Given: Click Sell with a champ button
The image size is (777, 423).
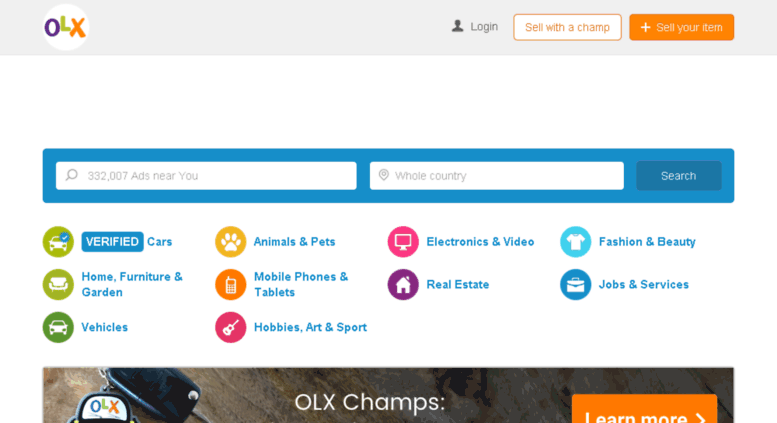Looking at the screenshot, I should [x=567, y=27].
